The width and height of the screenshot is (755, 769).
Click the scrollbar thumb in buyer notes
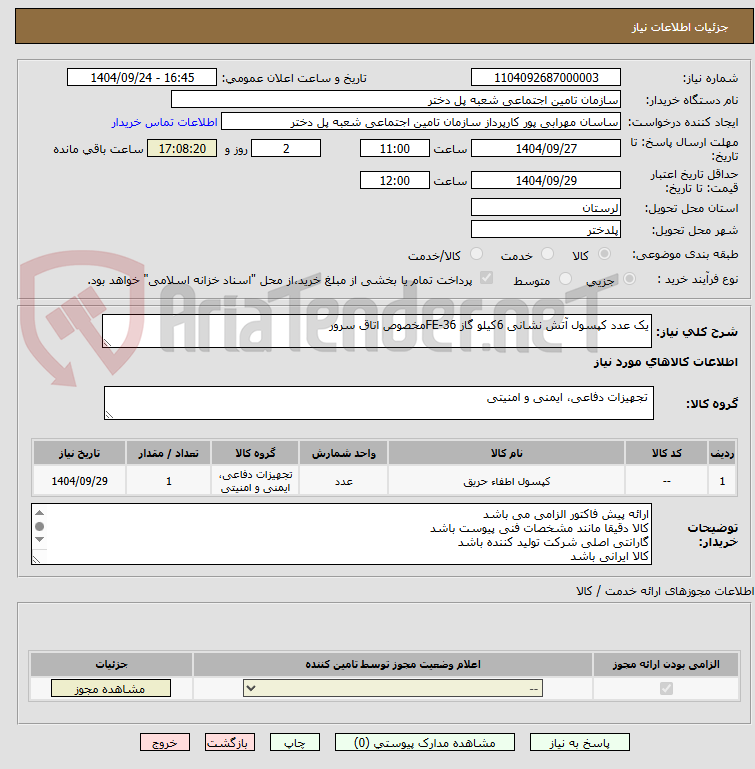click(40, 526)
